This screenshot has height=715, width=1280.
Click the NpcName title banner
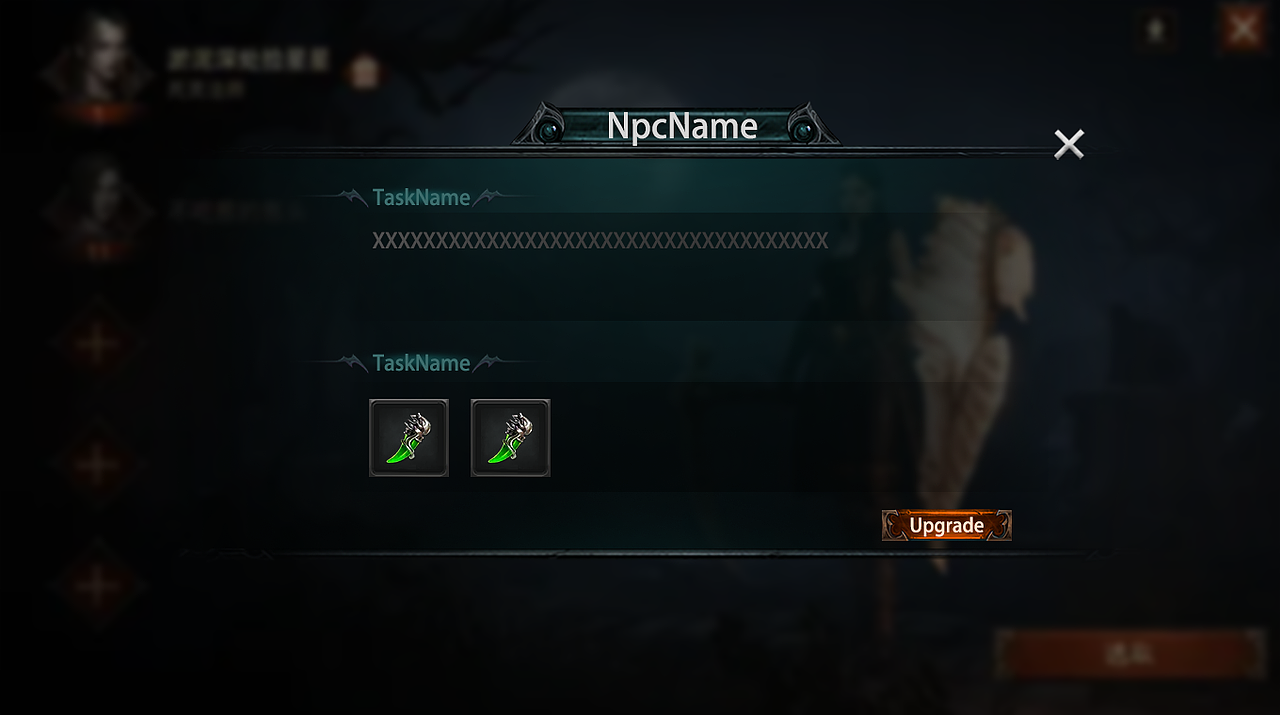coord(680,126)
